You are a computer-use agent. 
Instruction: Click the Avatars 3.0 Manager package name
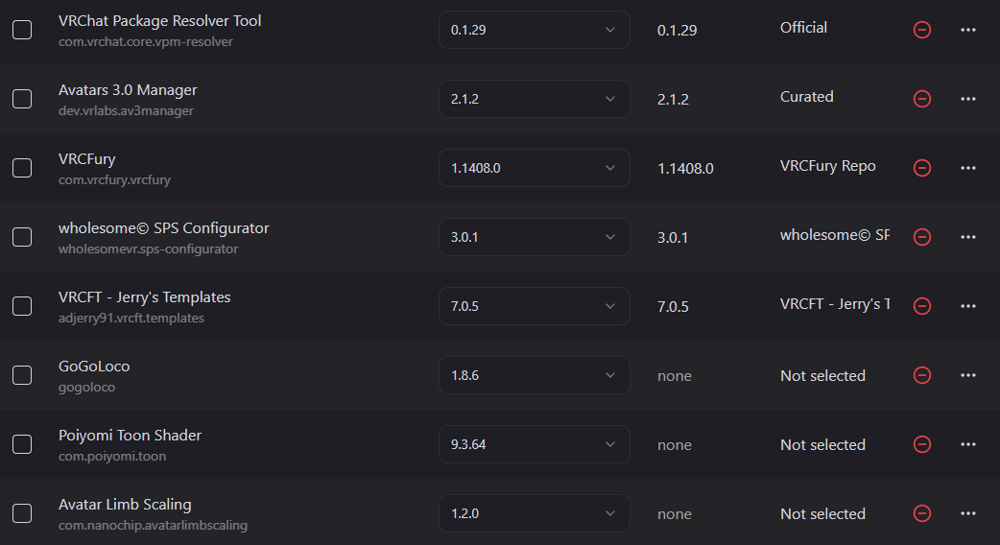pos(128,90)
